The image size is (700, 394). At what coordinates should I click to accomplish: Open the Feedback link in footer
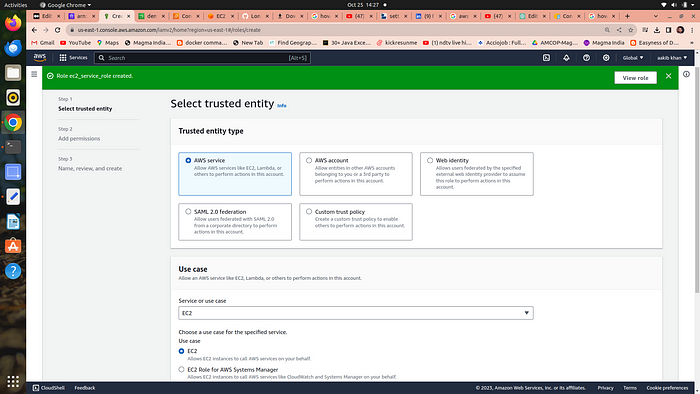tap(85, 388)
